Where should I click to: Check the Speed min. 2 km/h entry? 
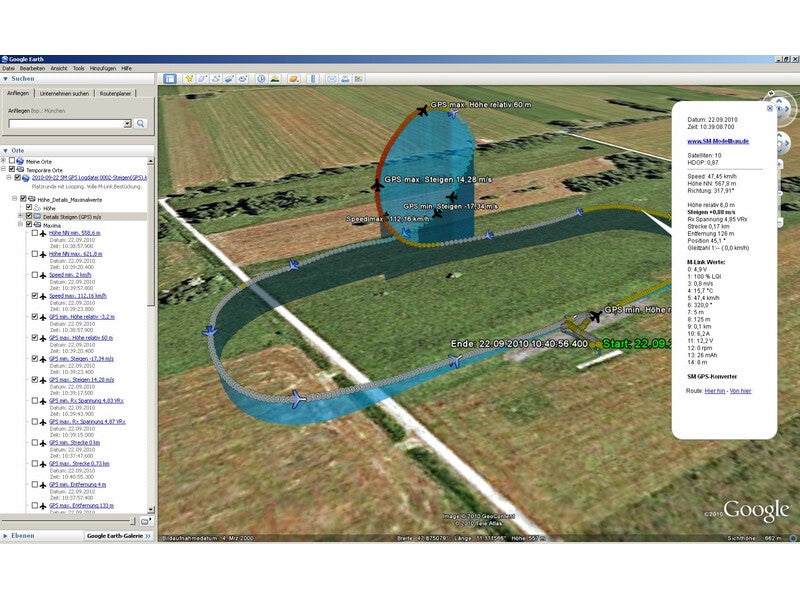34,274
